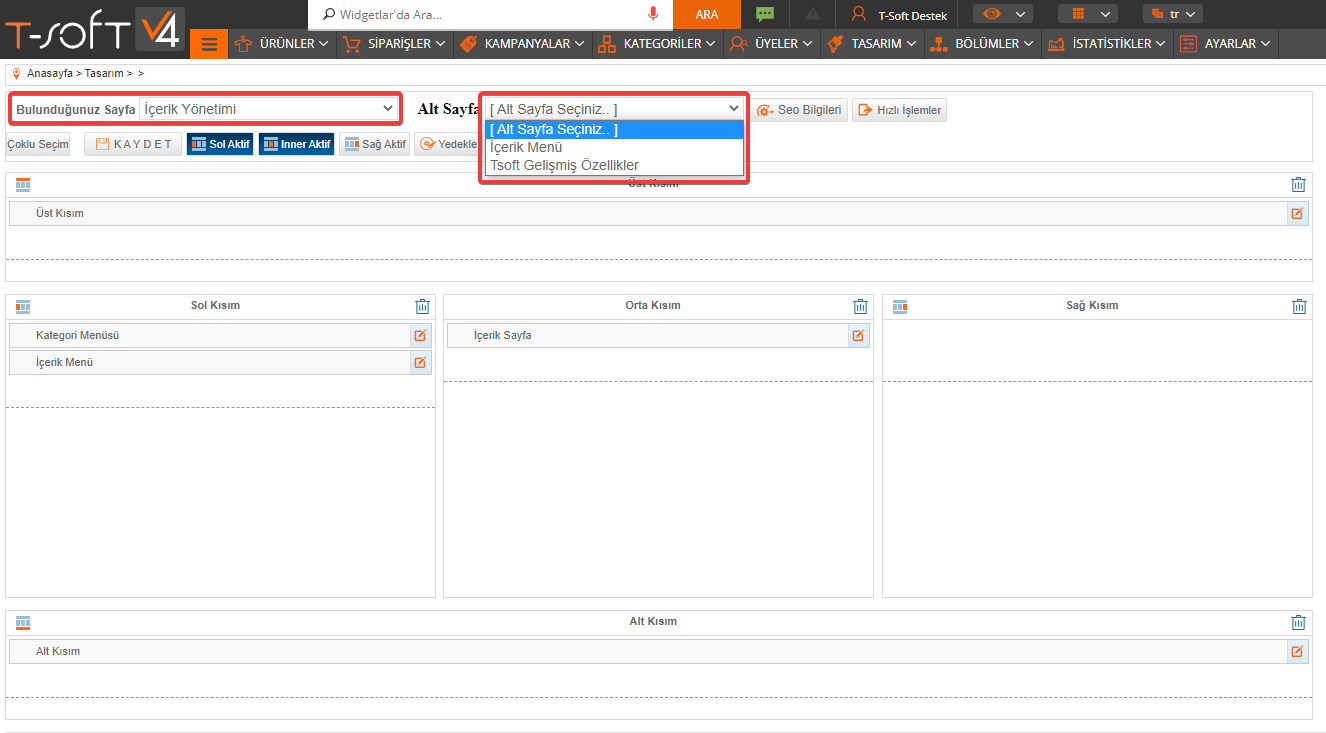The image size is (1326, 733).
Task: Open the tr language dropdown
Action: [1173, 14]
